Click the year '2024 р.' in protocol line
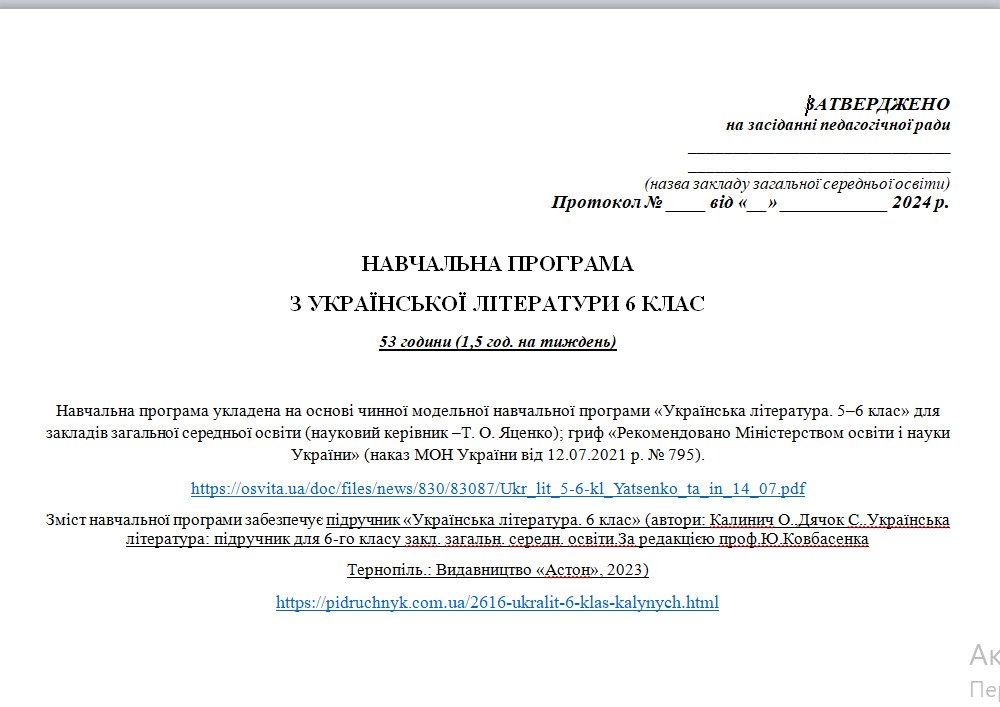 (920, 203)
